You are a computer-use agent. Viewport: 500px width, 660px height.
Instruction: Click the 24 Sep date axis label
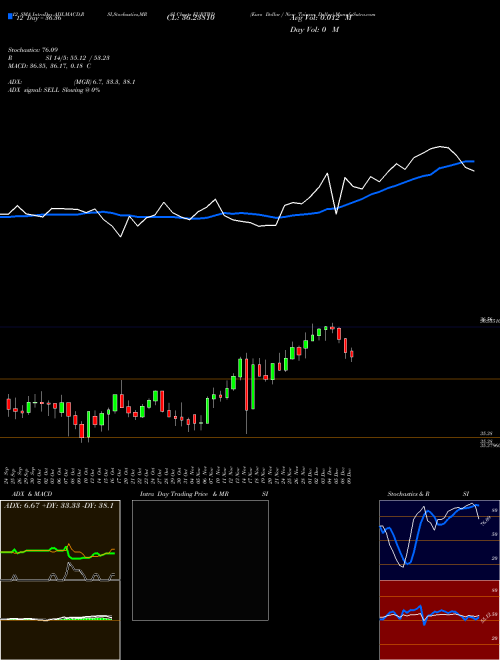click(x=8, y=474)
